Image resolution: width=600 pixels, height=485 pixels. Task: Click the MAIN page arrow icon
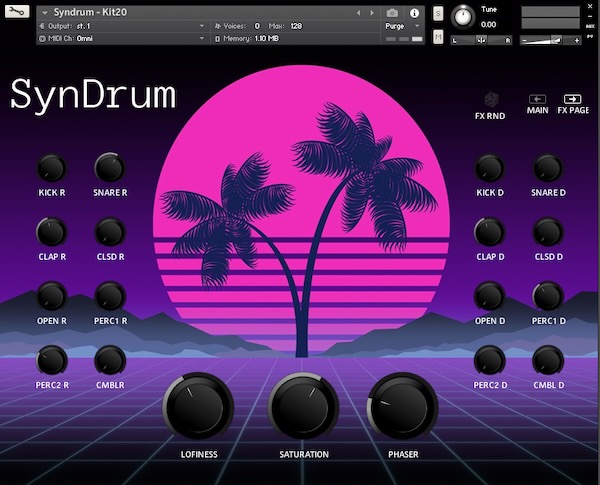pos(537,99)
